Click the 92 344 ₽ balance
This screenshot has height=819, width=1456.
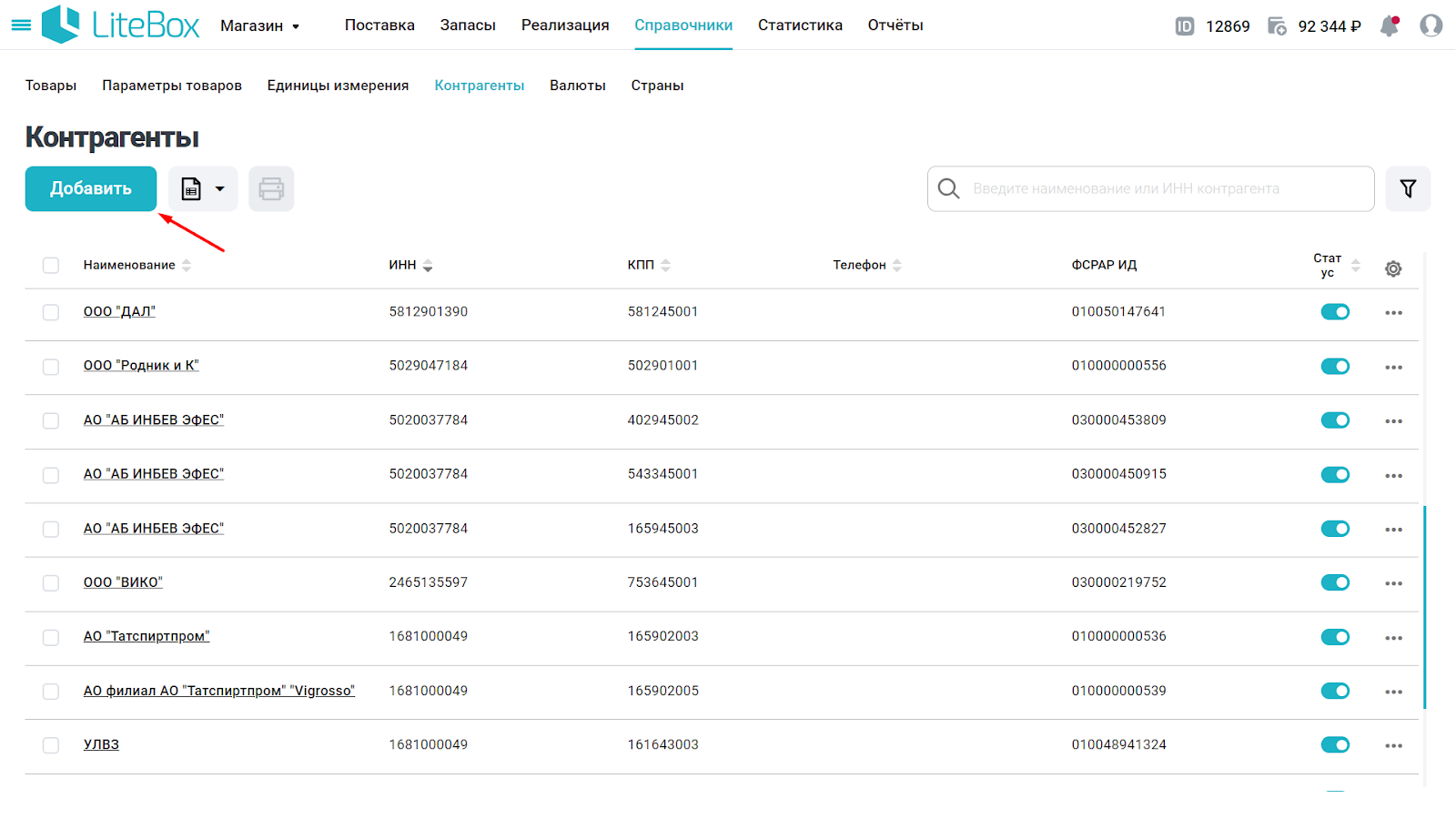pyautogui.click(x=1329, y=26)
